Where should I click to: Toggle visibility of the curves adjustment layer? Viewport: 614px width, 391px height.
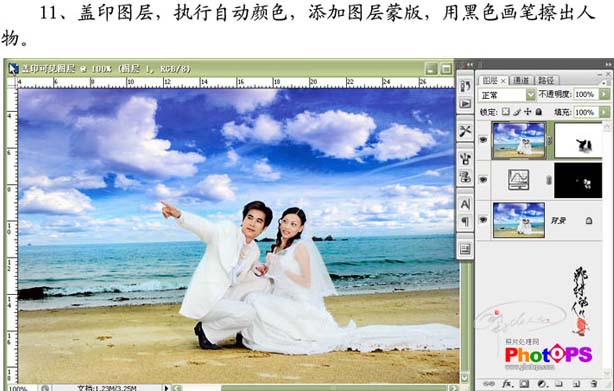coord(484,180)
